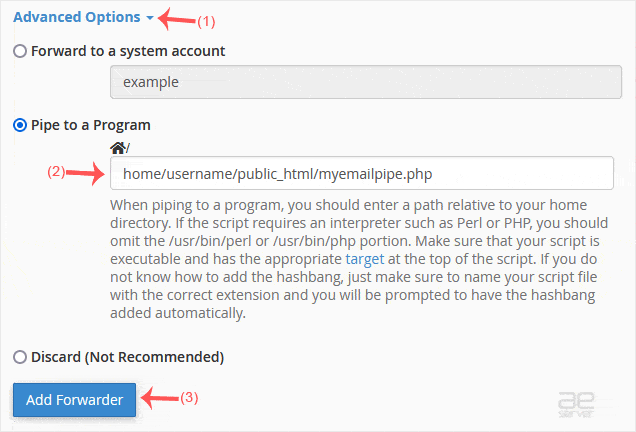Click the (3) annotation number
Viewport: 636px width, 432px height.
(x=188, y=397)
